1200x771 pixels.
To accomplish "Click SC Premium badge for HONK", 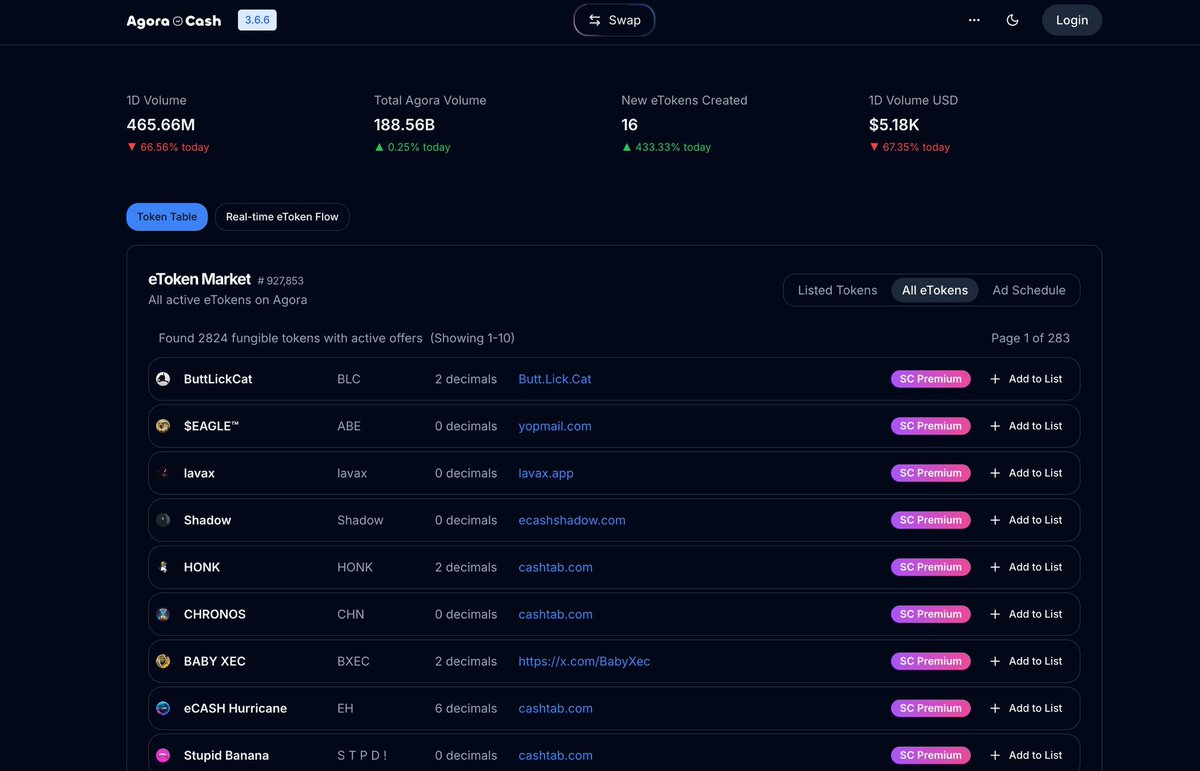I will [930, 567].
